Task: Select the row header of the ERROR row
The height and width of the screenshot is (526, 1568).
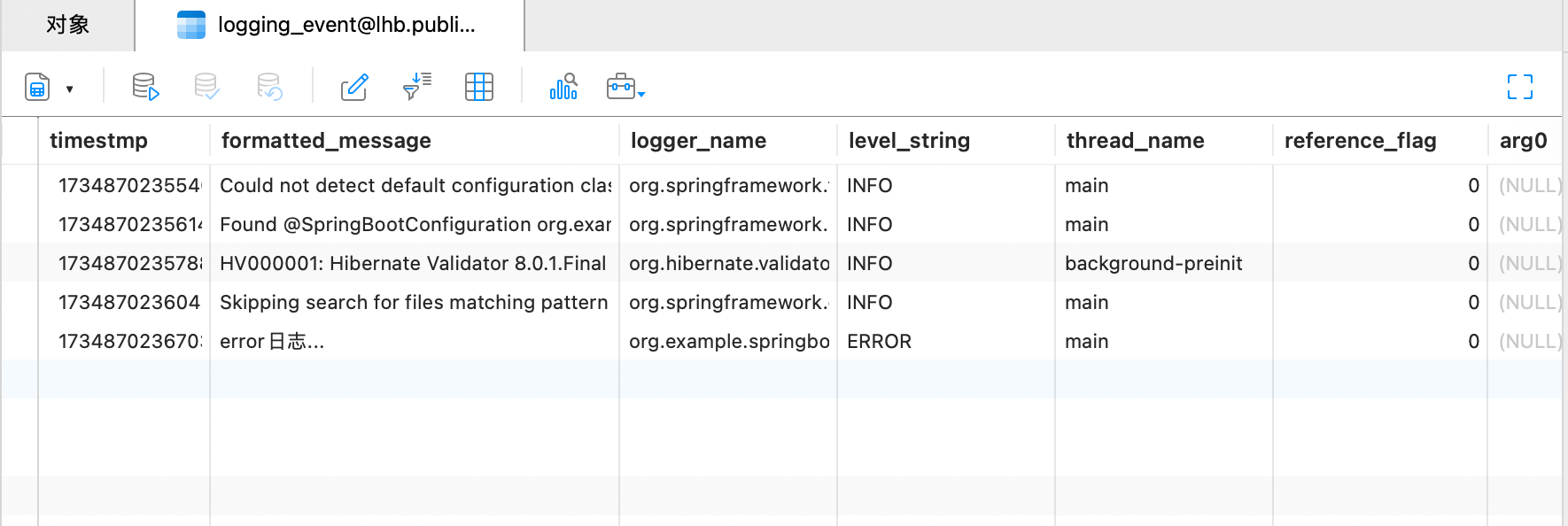Action: pyautogui.click(x=19, y=341)
